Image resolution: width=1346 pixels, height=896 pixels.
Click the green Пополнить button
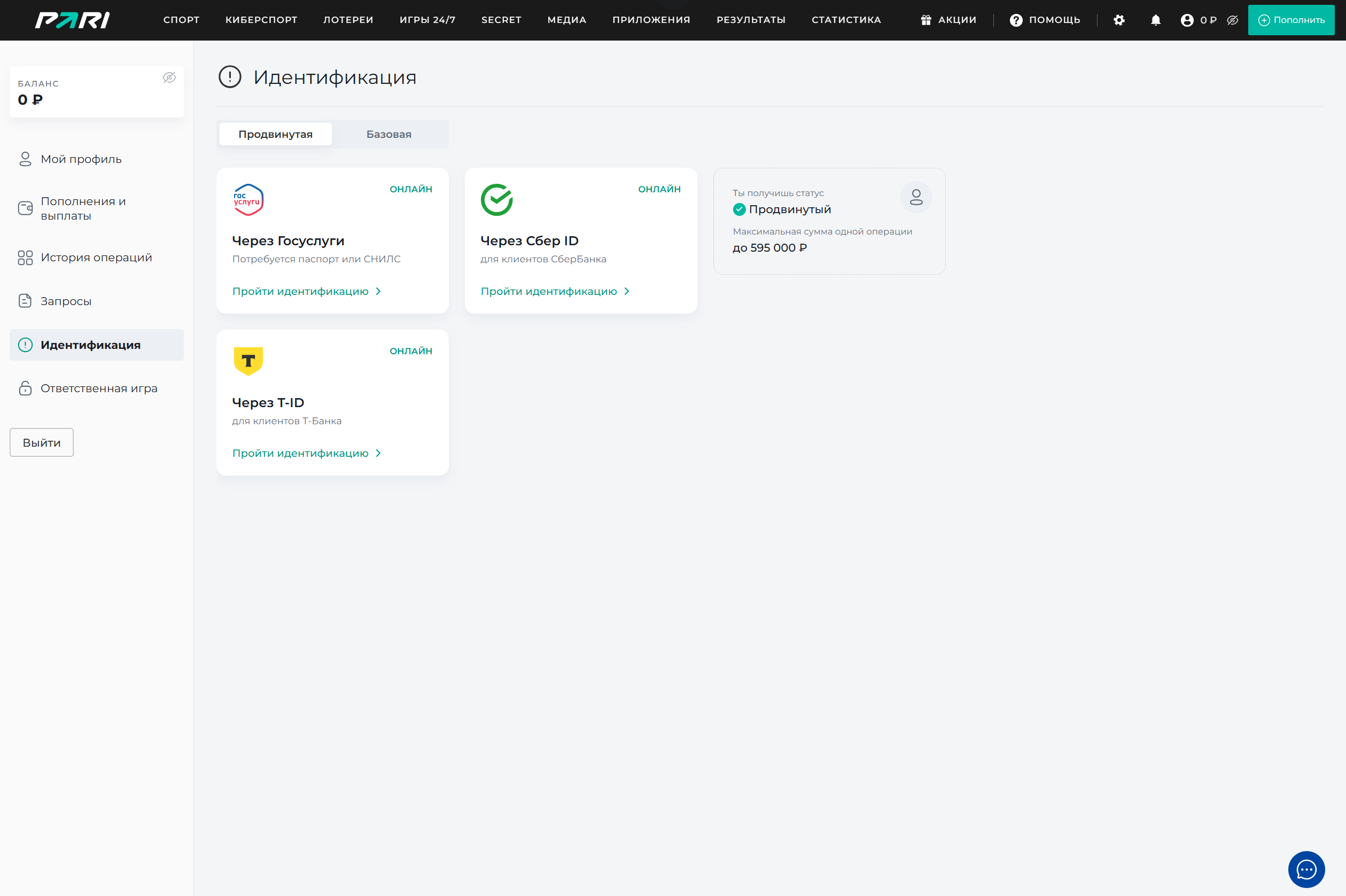coord(1291,20)
